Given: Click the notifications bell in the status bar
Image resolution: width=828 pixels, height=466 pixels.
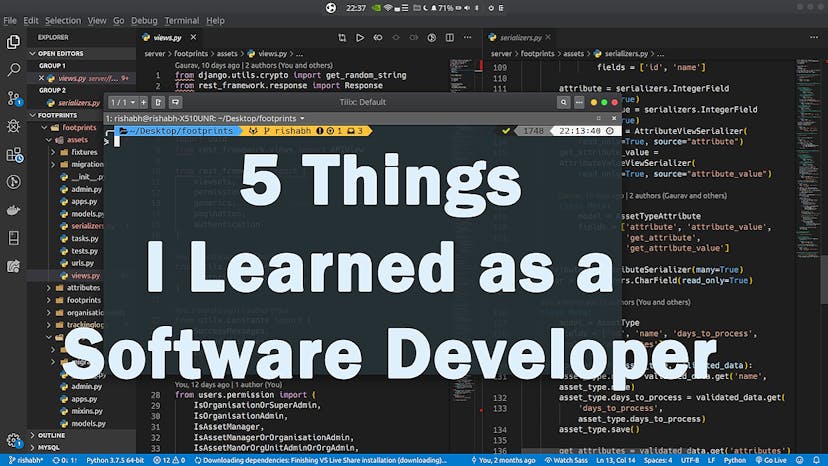Looking at the screenshot, I should tap(816, 460).
